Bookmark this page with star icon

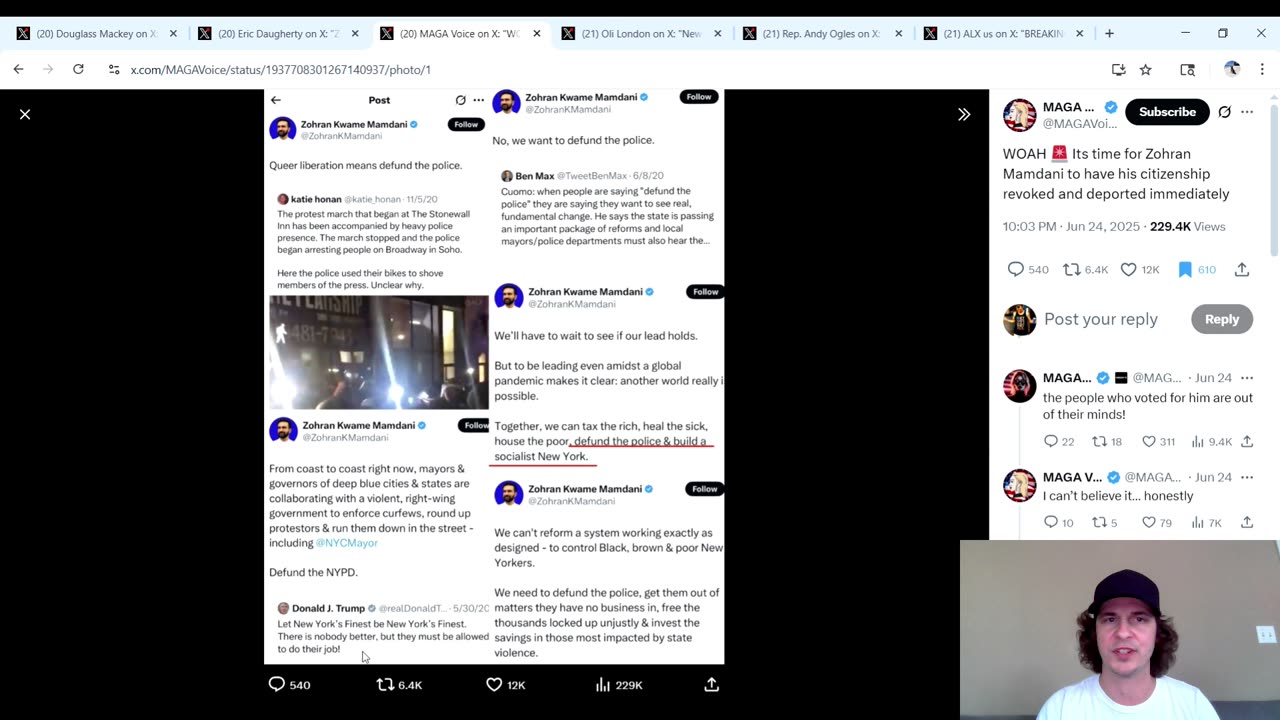click(x=1146, y=69)
